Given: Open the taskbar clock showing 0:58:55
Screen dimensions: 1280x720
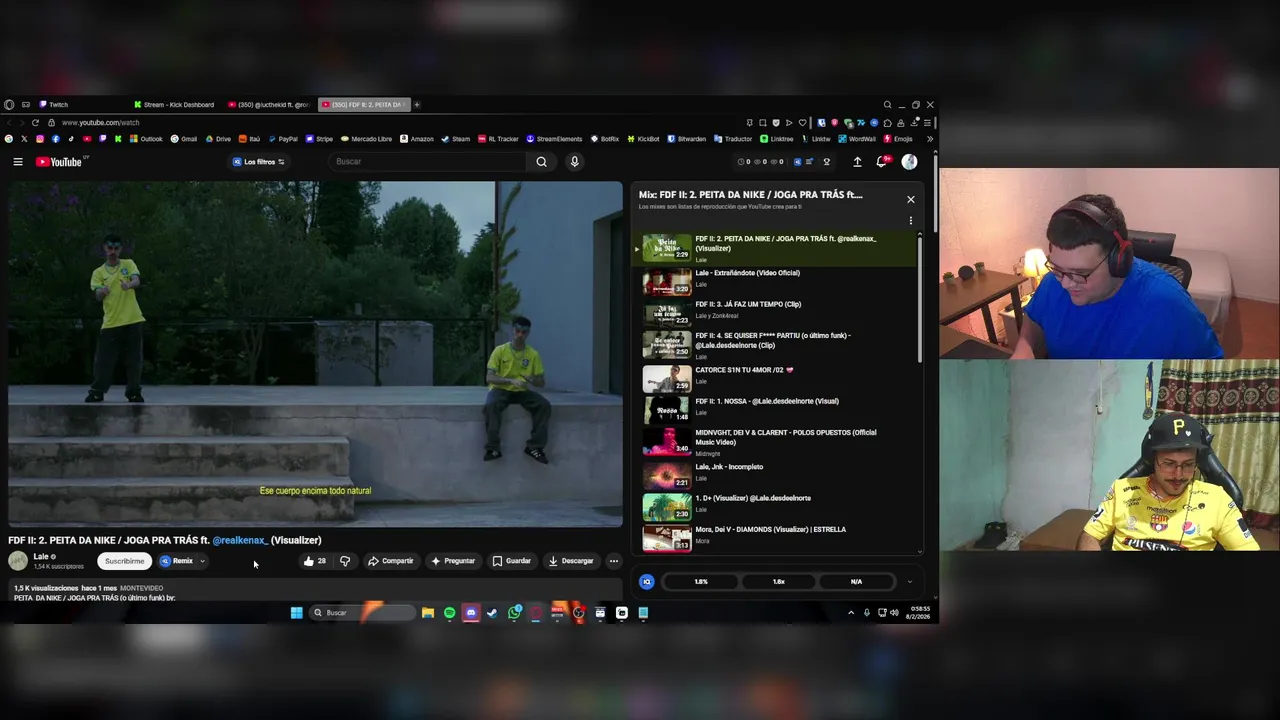Looking at the screenshot, I should pos(920,613).
